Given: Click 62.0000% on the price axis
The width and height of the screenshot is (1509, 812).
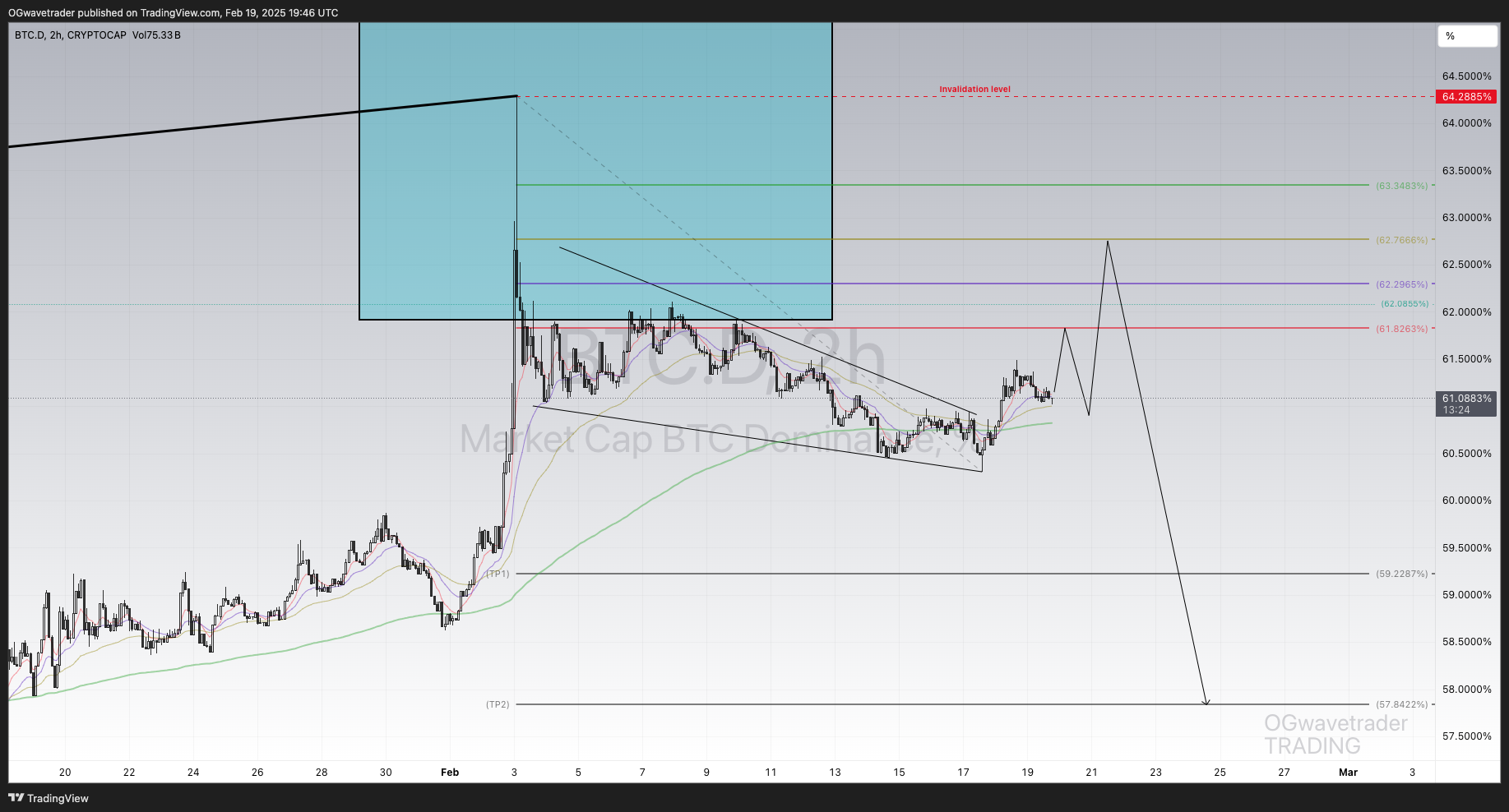Looking at the screenshot, I should pyautogui.click(x=1466, y=312).
